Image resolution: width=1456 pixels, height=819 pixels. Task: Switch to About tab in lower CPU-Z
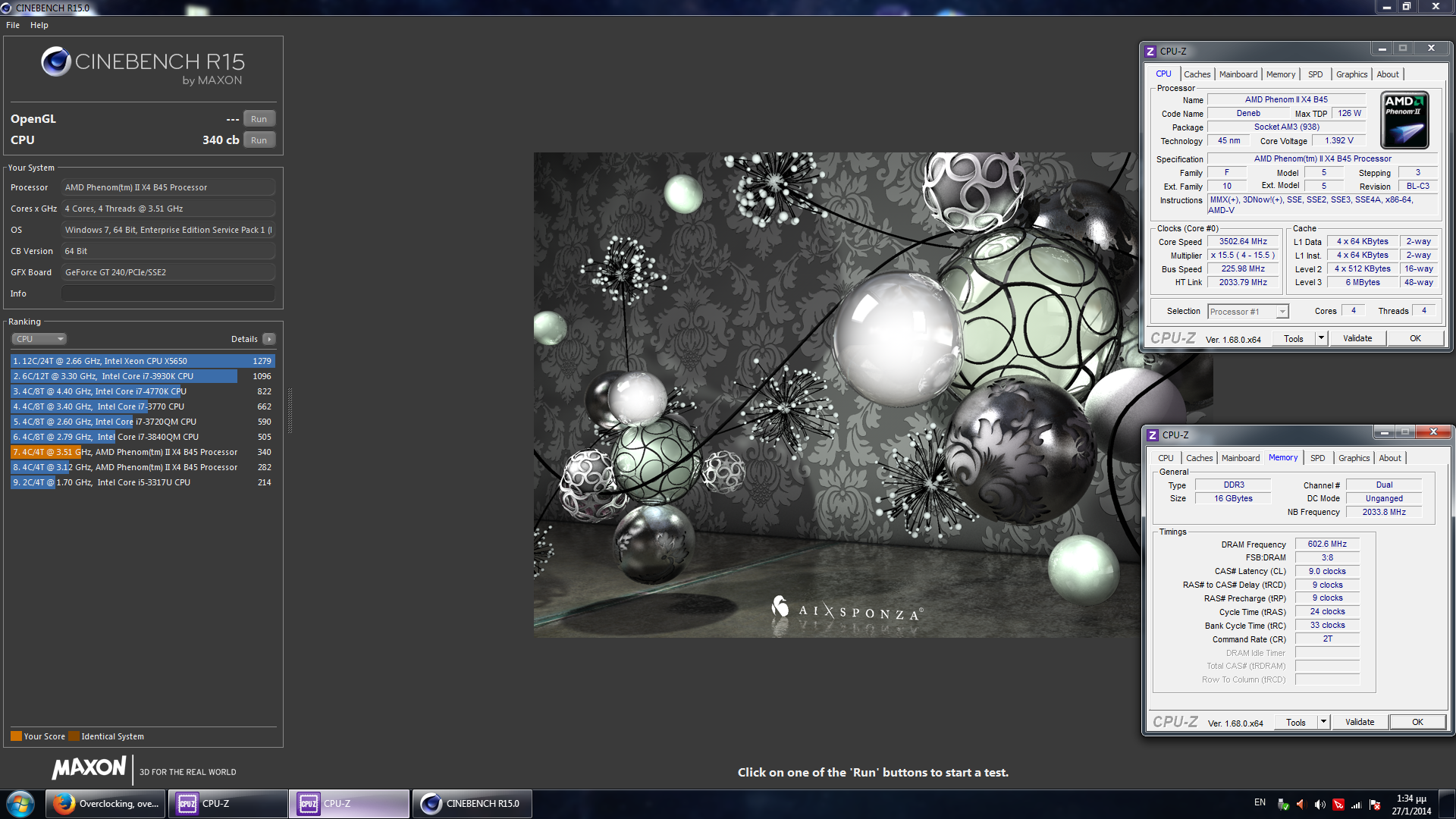(1390, 458)
